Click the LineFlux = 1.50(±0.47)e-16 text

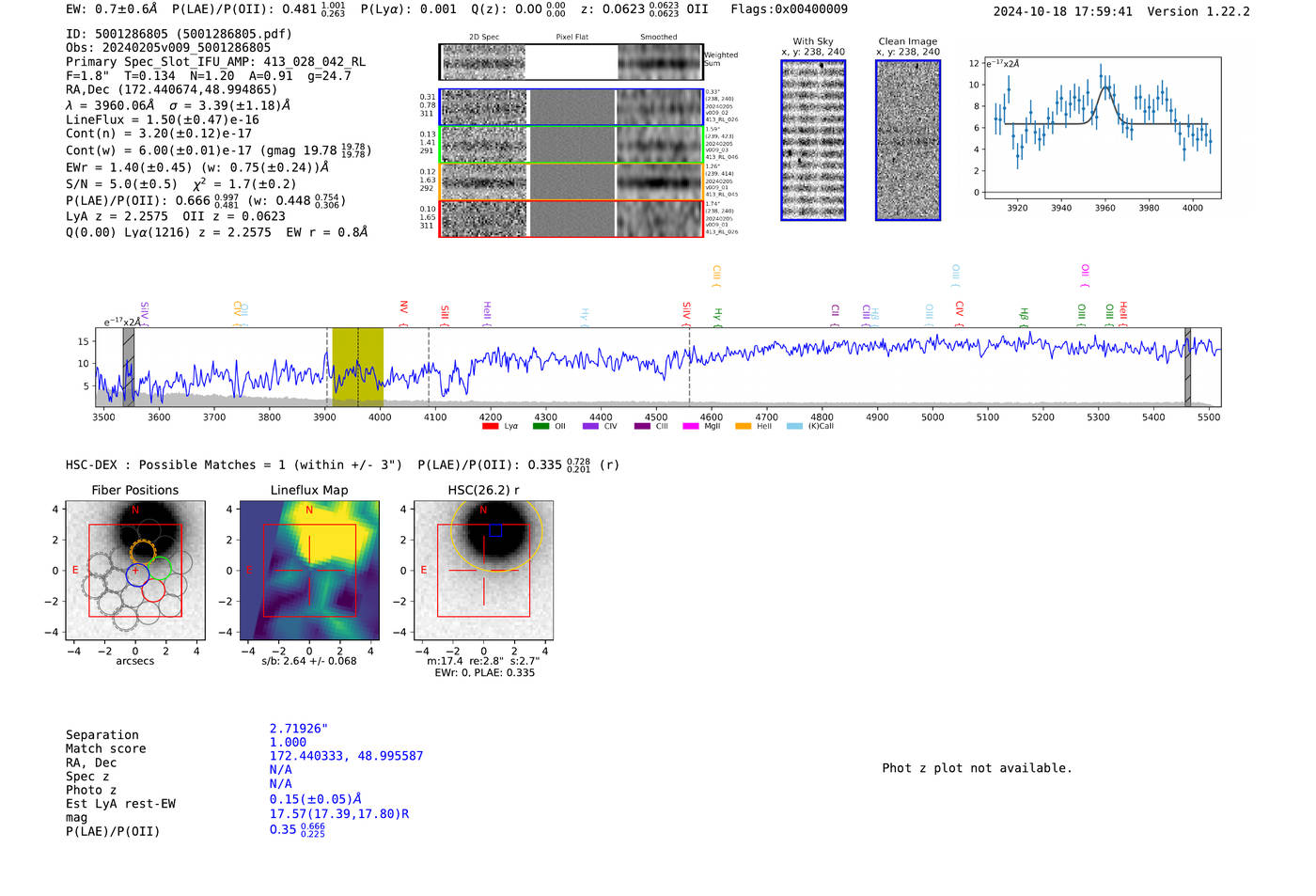coord(163,120)
